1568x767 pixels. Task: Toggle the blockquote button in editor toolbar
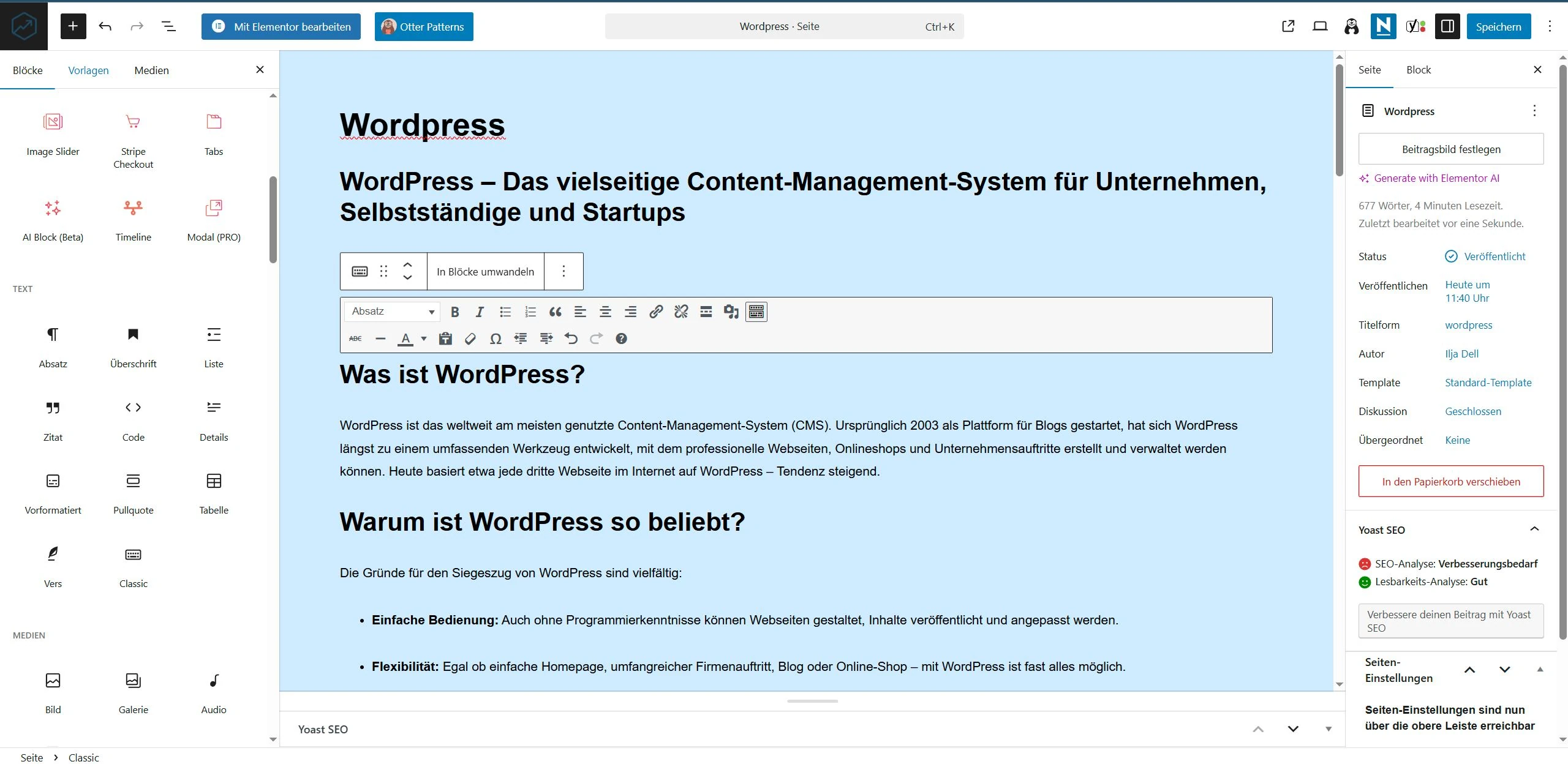point(556,312)
